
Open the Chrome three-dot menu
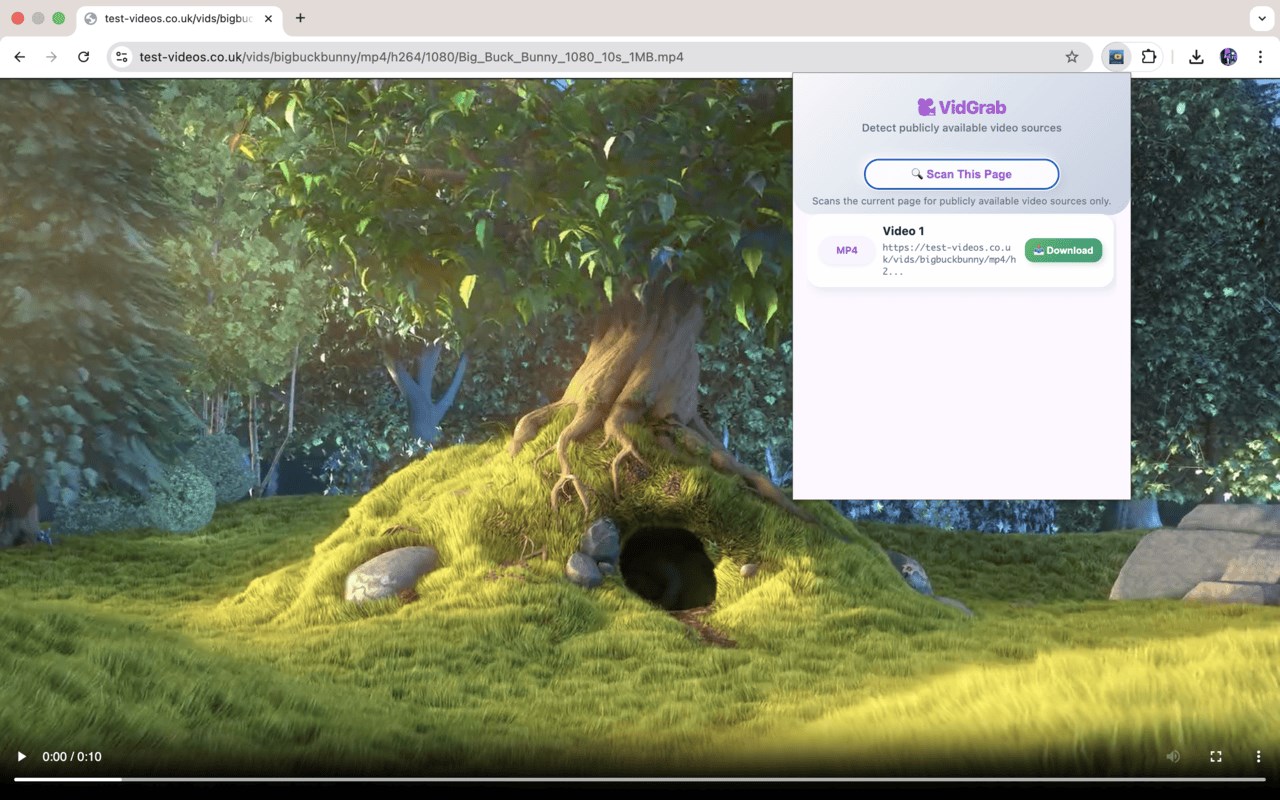(x=1261, y=57)
